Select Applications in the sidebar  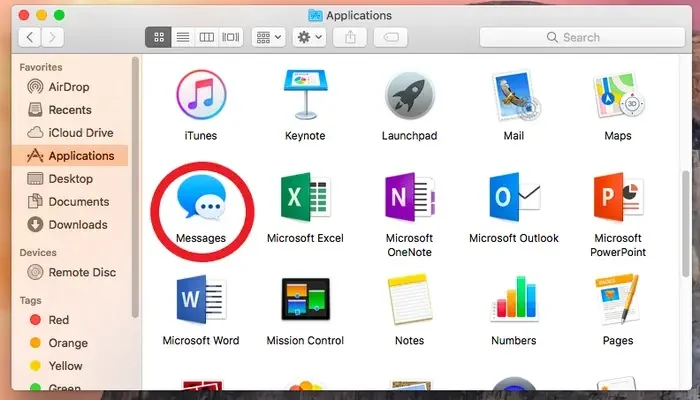pos(70,155)
